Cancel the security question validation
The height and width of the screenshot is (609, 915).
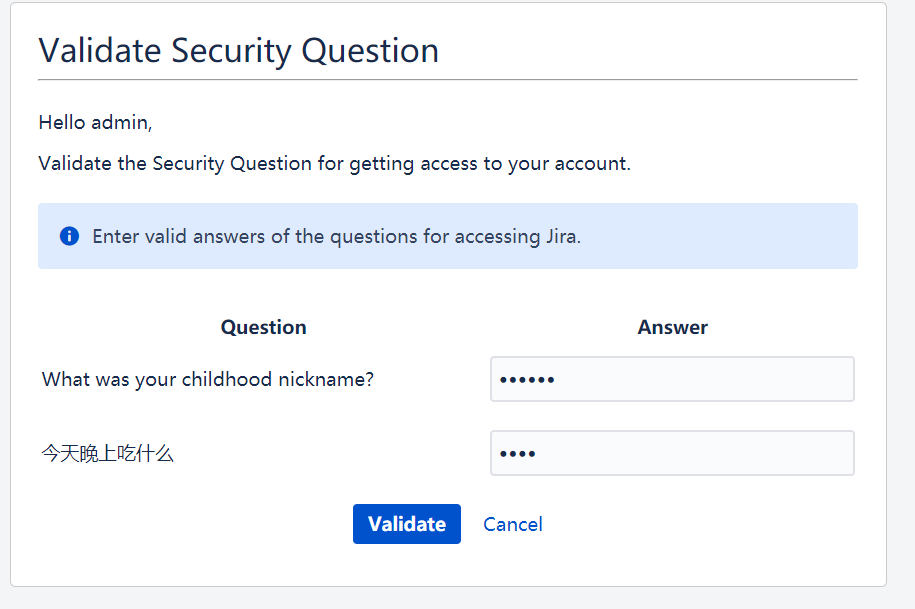[513, 524]
